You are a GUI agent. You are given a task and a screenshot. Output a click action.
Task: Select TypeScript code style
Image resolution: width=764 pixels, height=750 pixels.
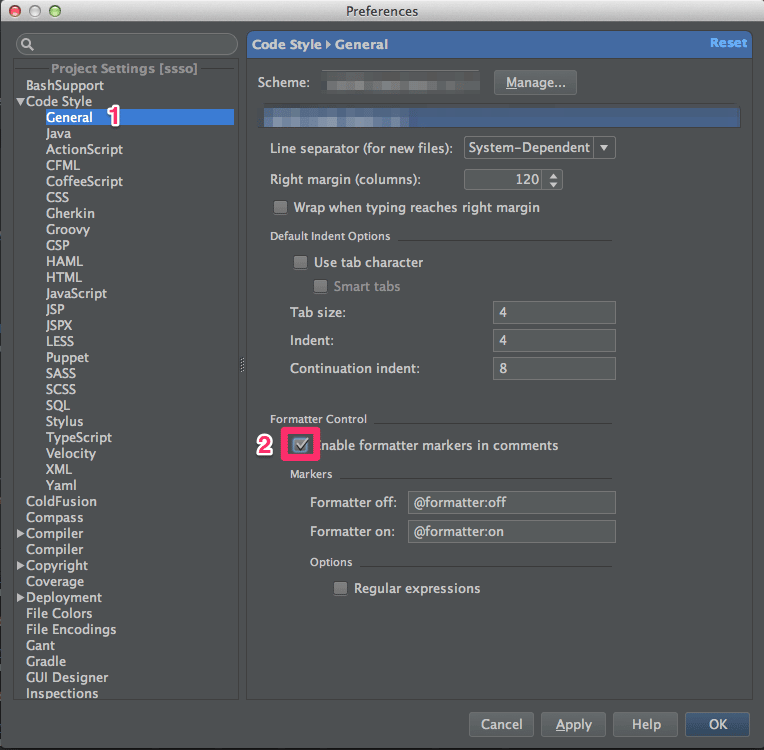pyautogui.click(x=78, y=438)
